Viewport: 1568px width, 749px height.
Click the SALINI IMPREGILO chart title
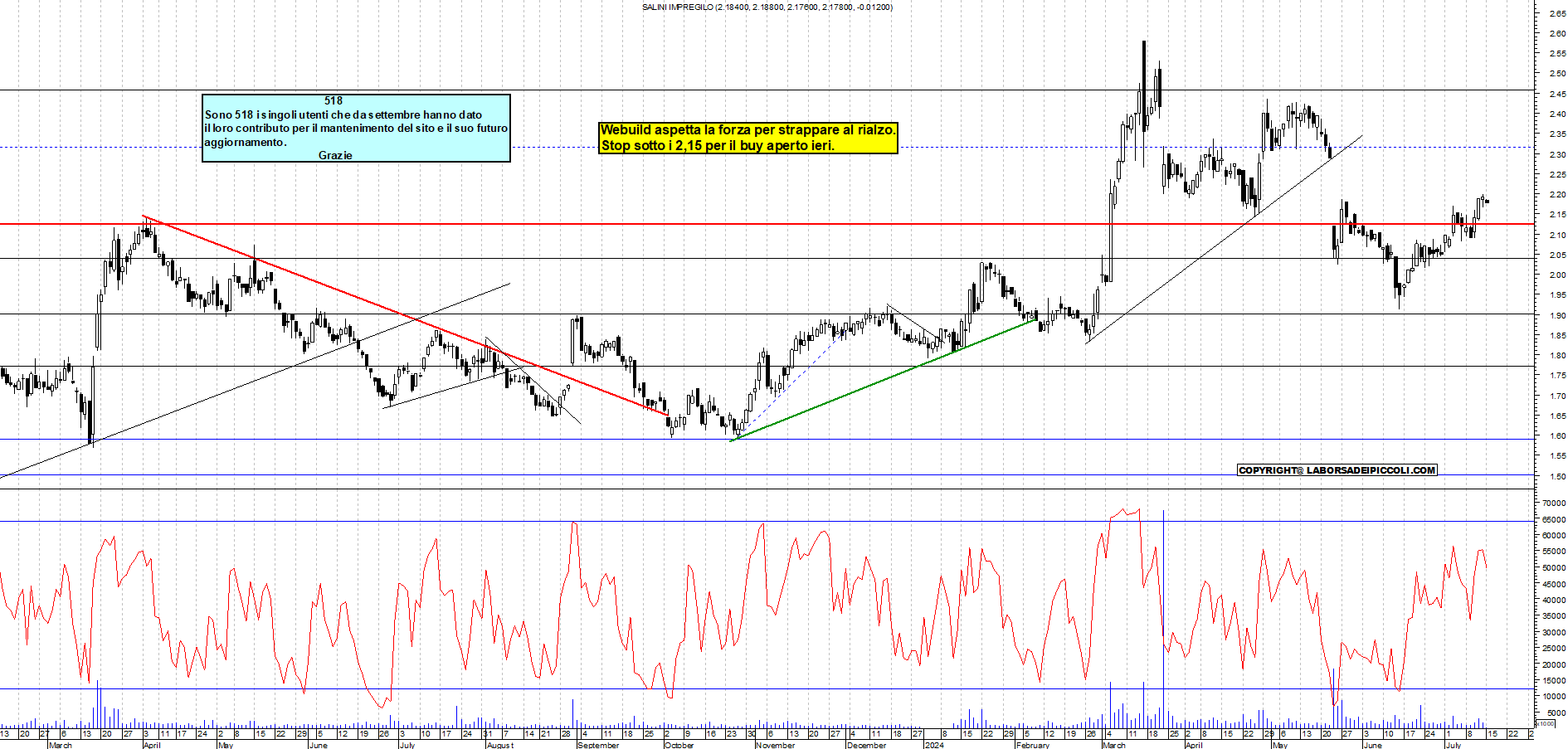pyautogui.click(x=767, y=7)
